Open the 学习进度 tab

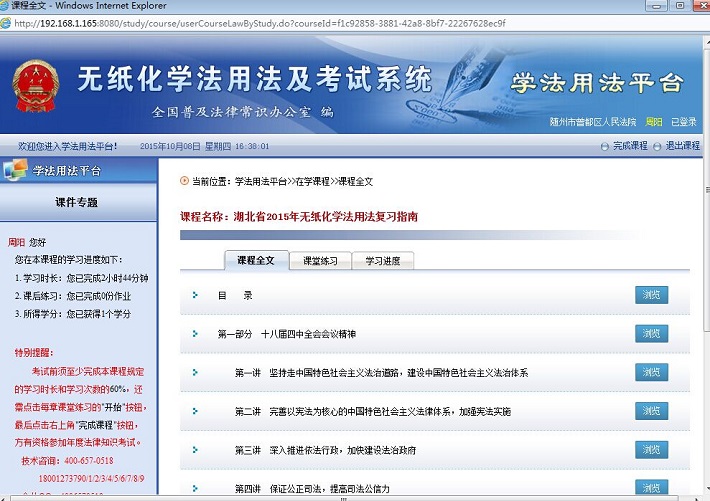382,261
